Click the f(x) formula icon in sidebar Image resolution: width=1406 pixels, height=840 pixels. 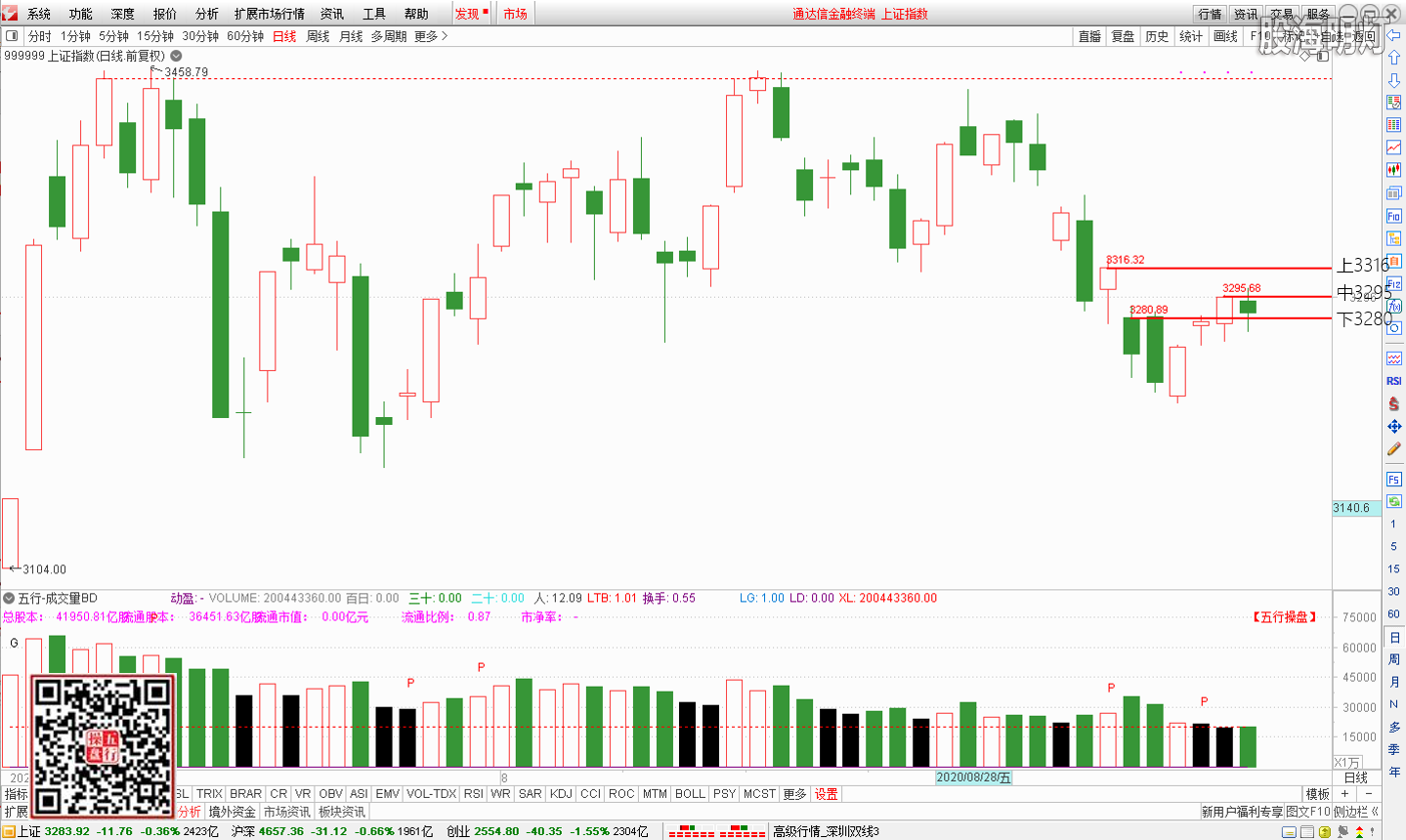pyautogui.click(x=1394, y=307)
